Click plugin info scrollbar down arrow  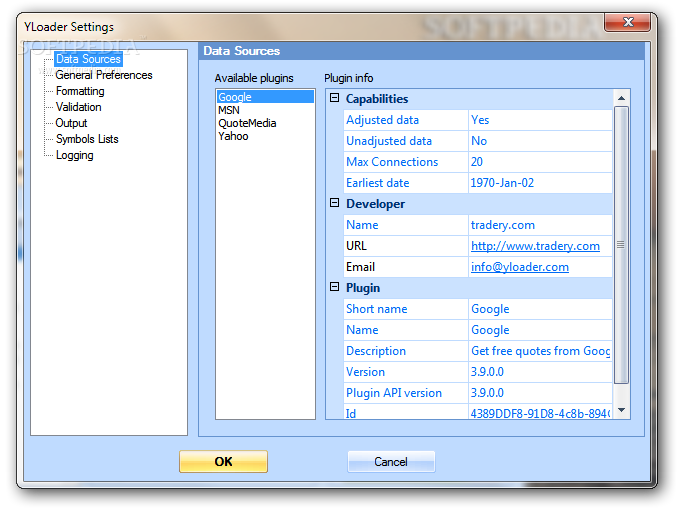point(621,410)
